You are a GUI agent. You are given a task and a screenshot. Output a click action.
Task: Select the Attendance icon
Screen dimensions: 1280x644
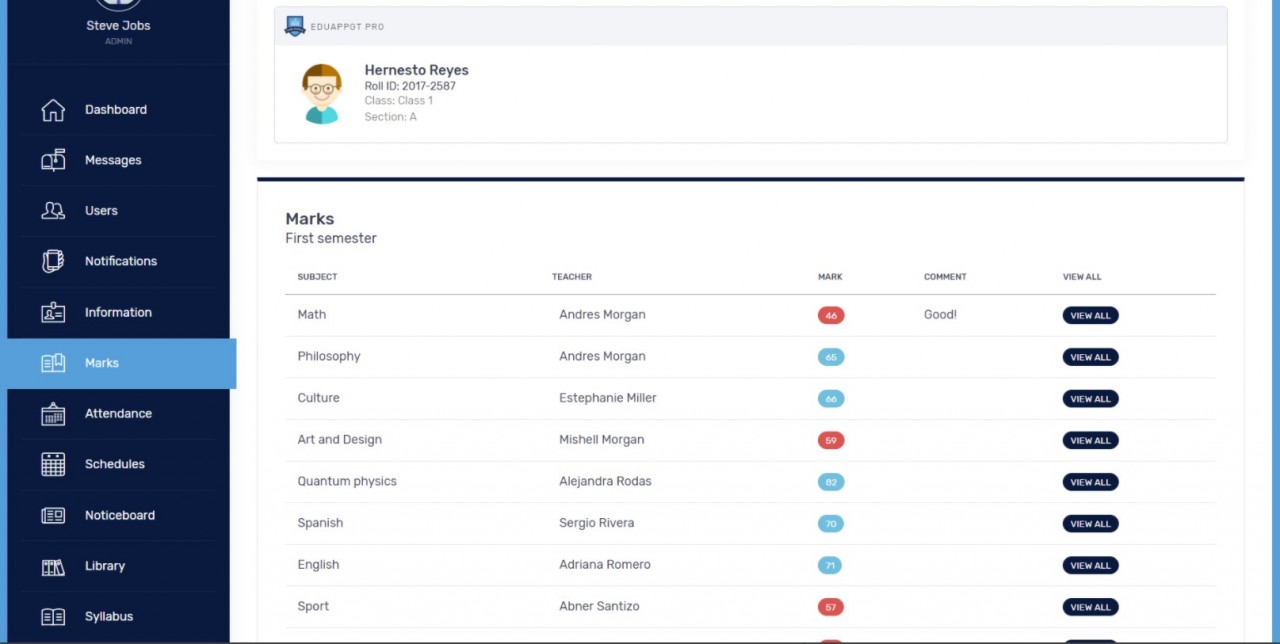click(x=53, y=414)
